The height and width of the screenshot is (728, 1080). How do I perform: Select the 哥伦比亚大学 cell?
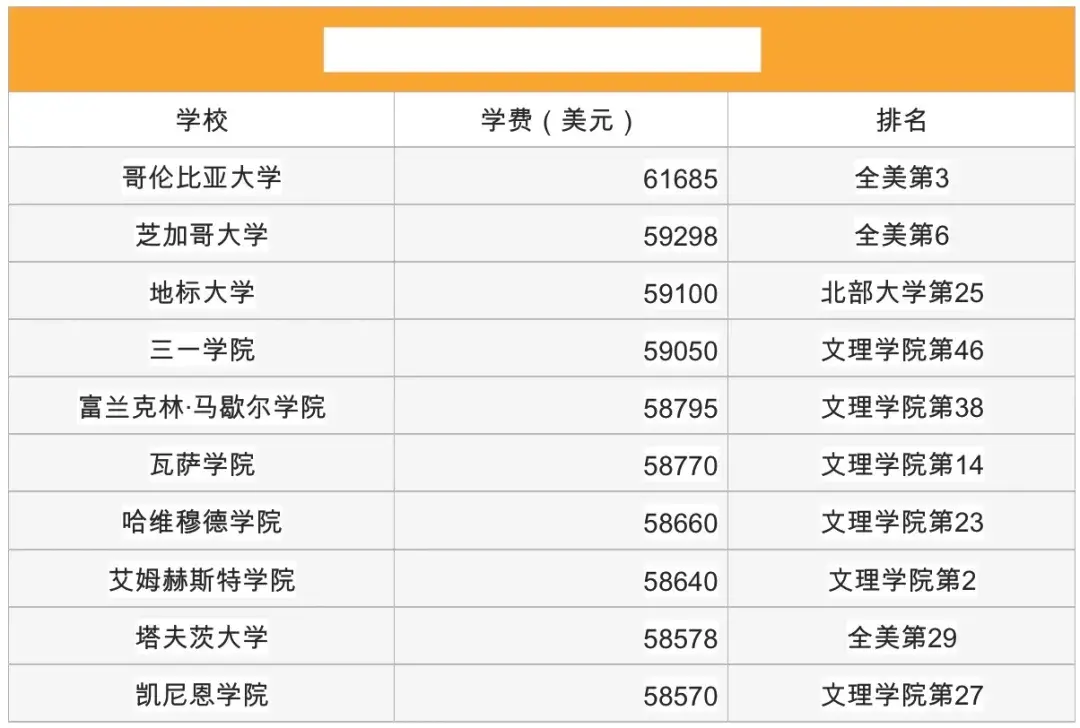point(201,177)
